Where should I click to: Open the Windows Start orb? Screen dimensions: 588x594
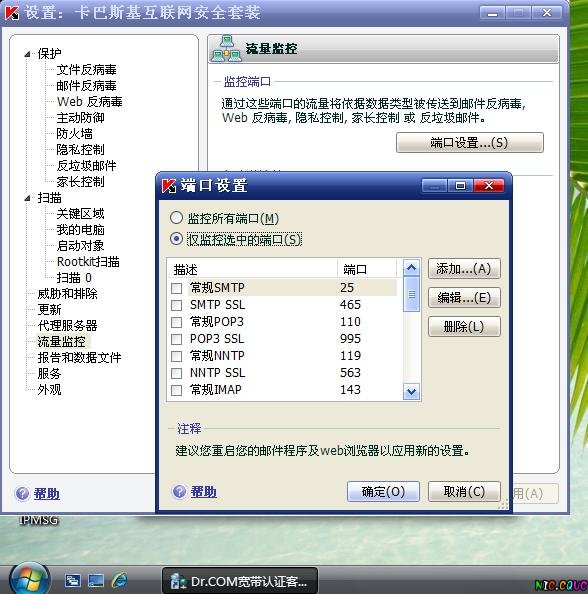click(x=30, y=580)
